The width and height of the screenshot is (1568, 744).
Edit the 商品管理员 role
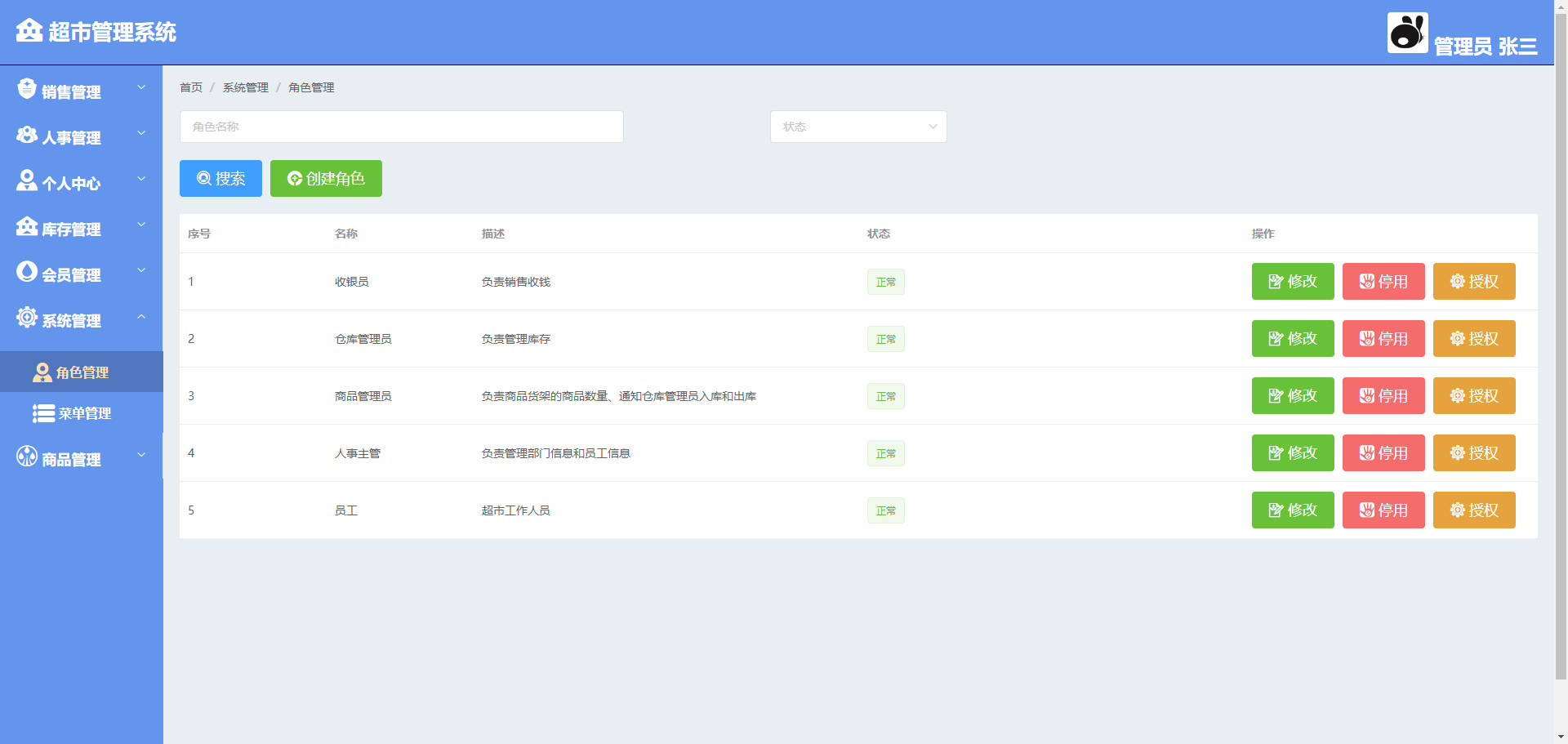pyautogui.click(x=1293, y=395)
